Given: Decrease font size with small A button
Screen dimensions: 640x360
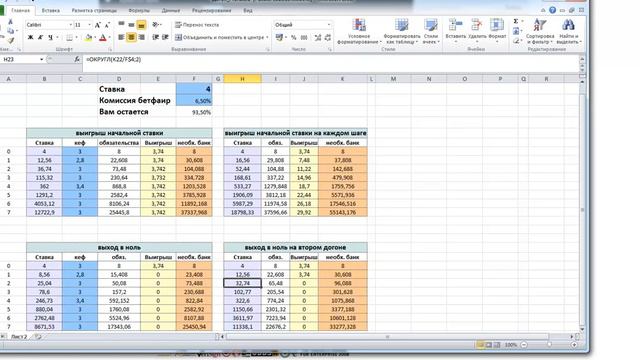Looking at the screenshot, I should coord(107,25).
